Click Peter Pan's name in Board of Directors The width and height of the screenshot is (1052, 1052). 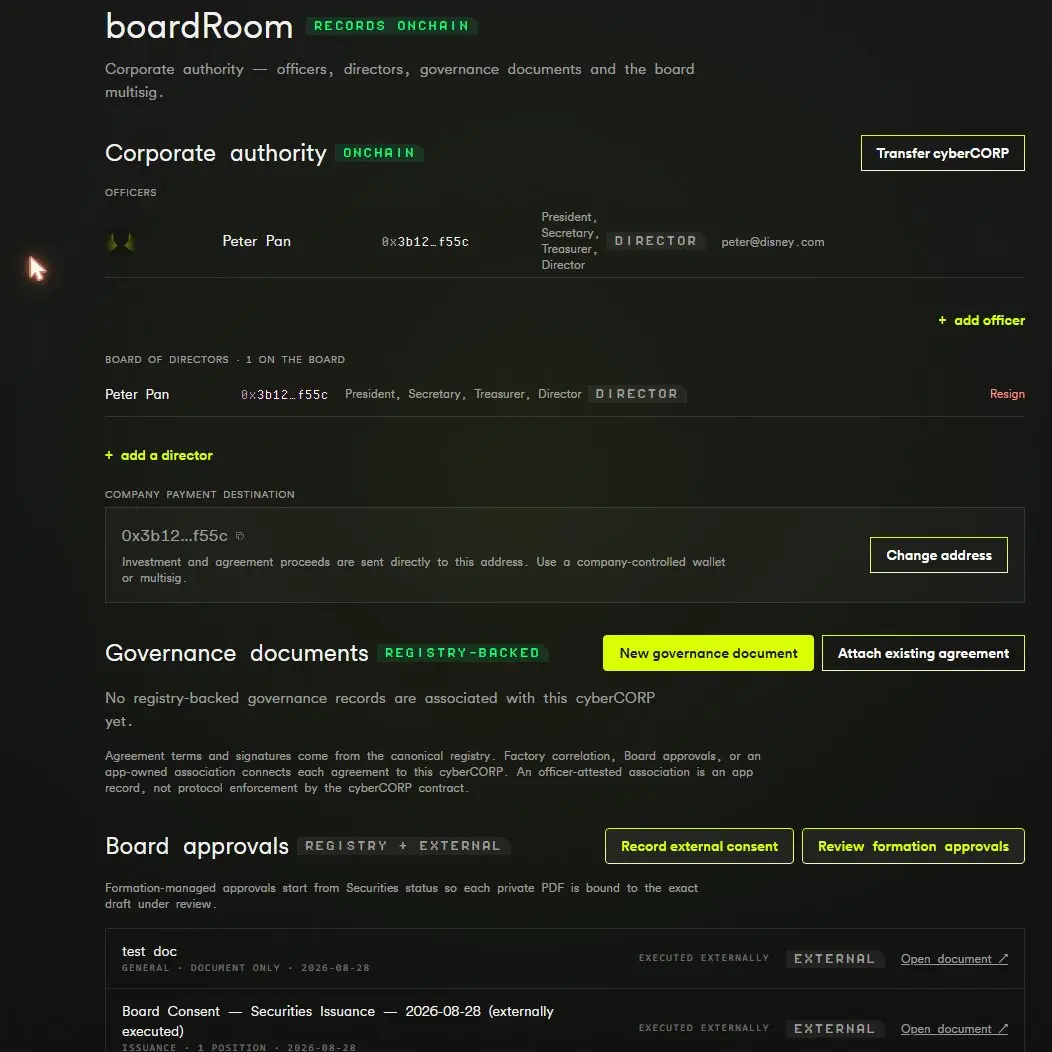(138, 394)
